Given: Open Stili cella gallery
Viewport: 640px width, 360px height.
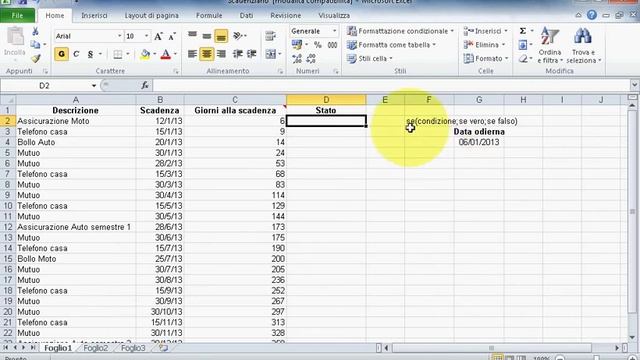Looking at the screenshot, I should point(369,58).
